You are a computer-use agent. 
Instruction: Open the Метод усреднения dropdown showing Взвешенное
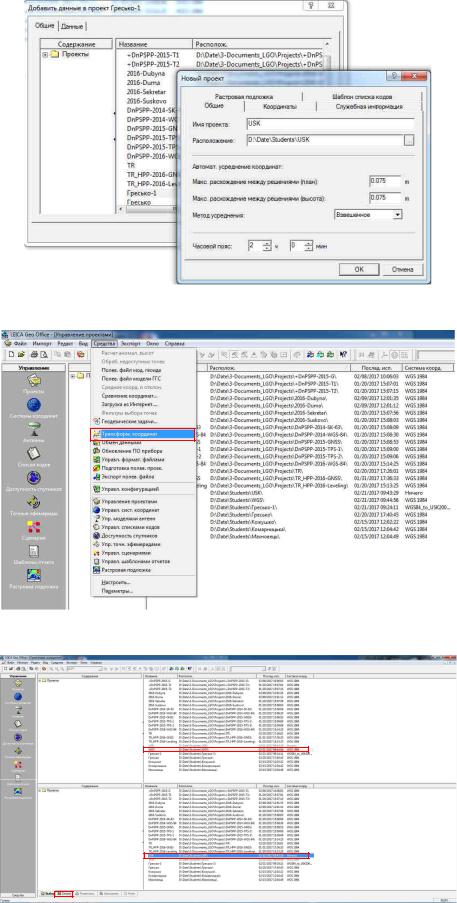click(368, 214)
